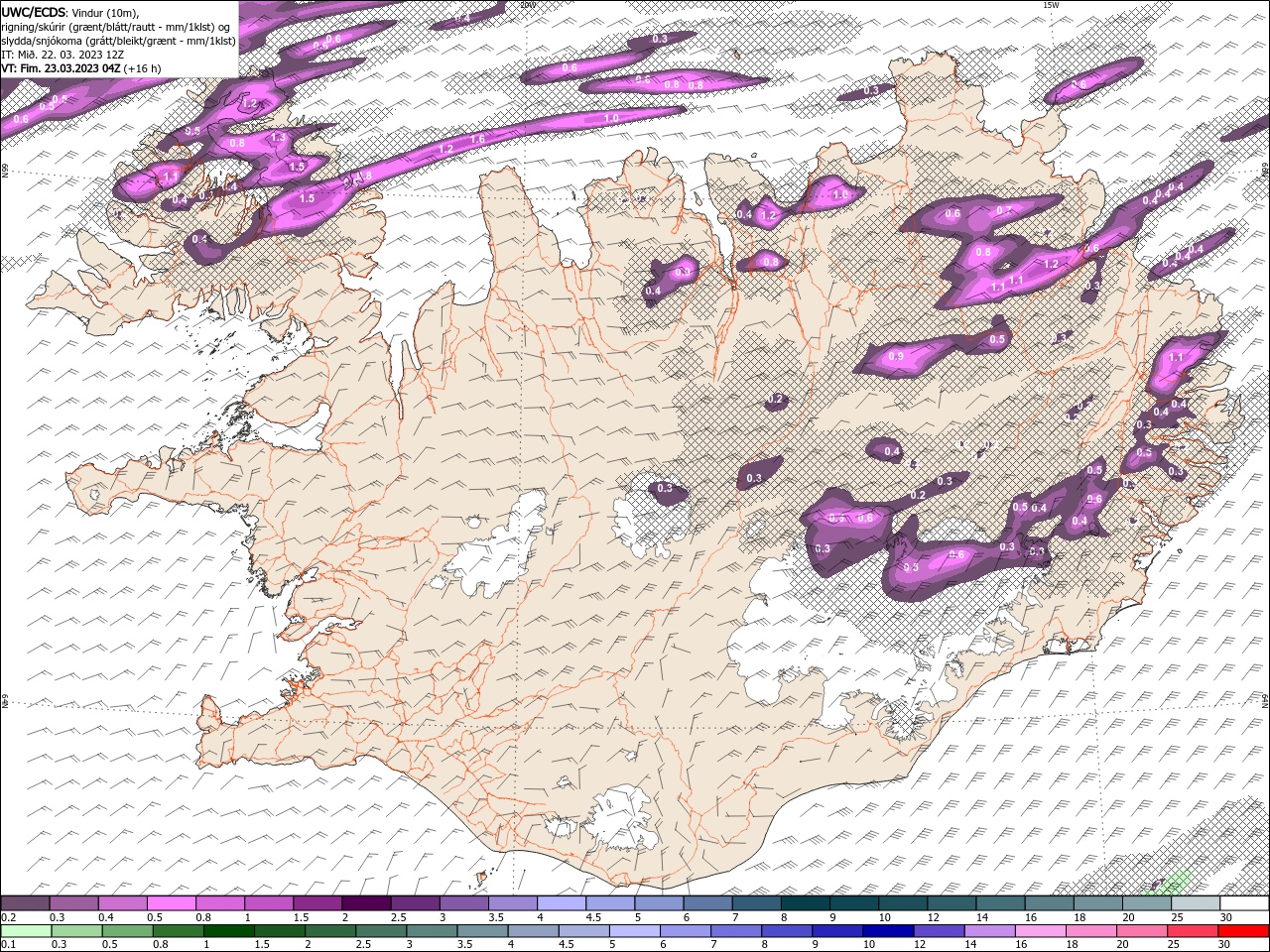Click the '20W' longitude label
1270x952 pixels.
[x=527, y=5]
